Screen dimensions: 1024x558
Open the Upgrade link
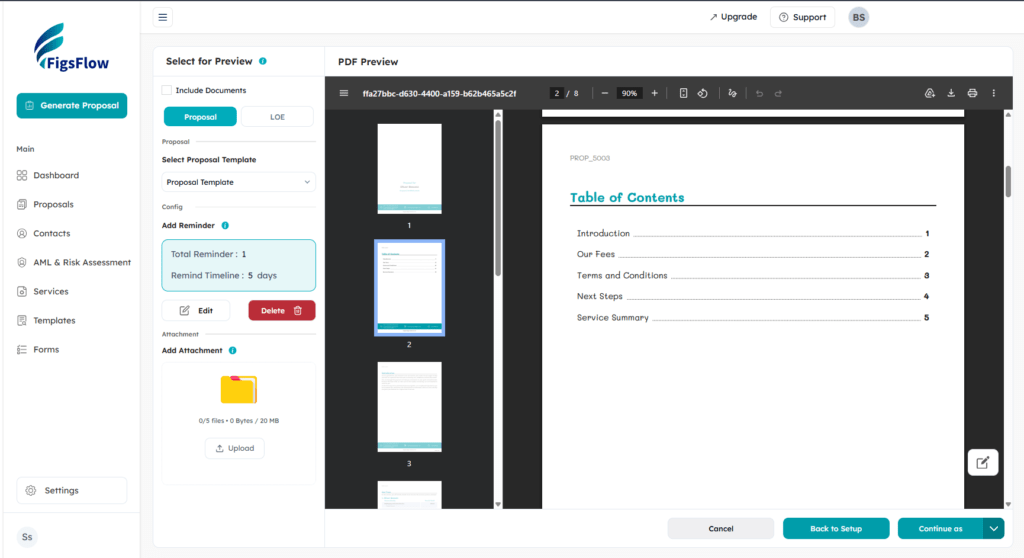tap(733, 17)
